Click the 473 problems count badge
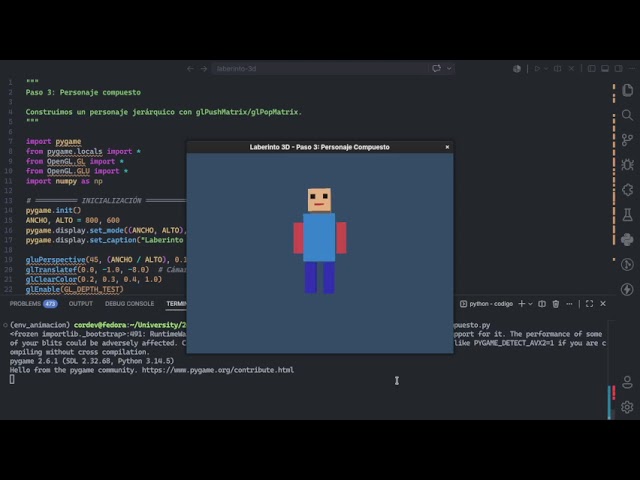The width and height of the screenshot is (640, 480). coord(50,304)
